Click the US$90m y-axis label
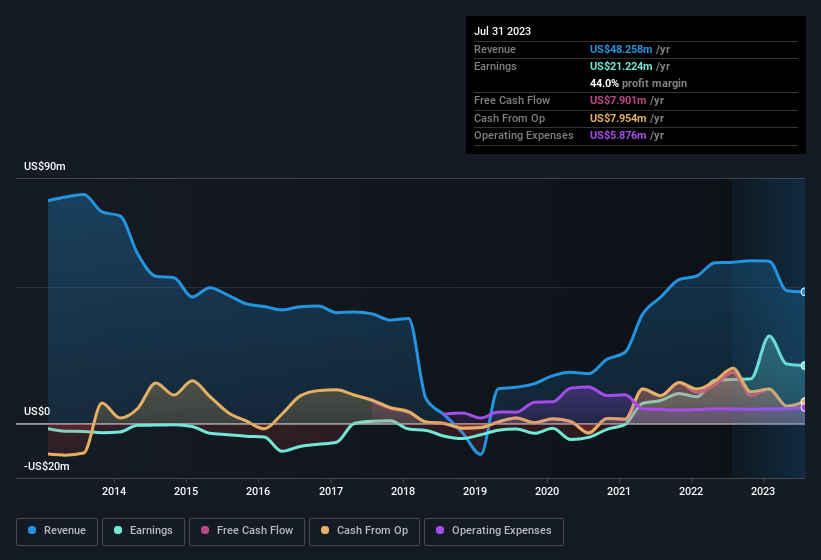Screen dimensions: 821x560 [45, 166]
